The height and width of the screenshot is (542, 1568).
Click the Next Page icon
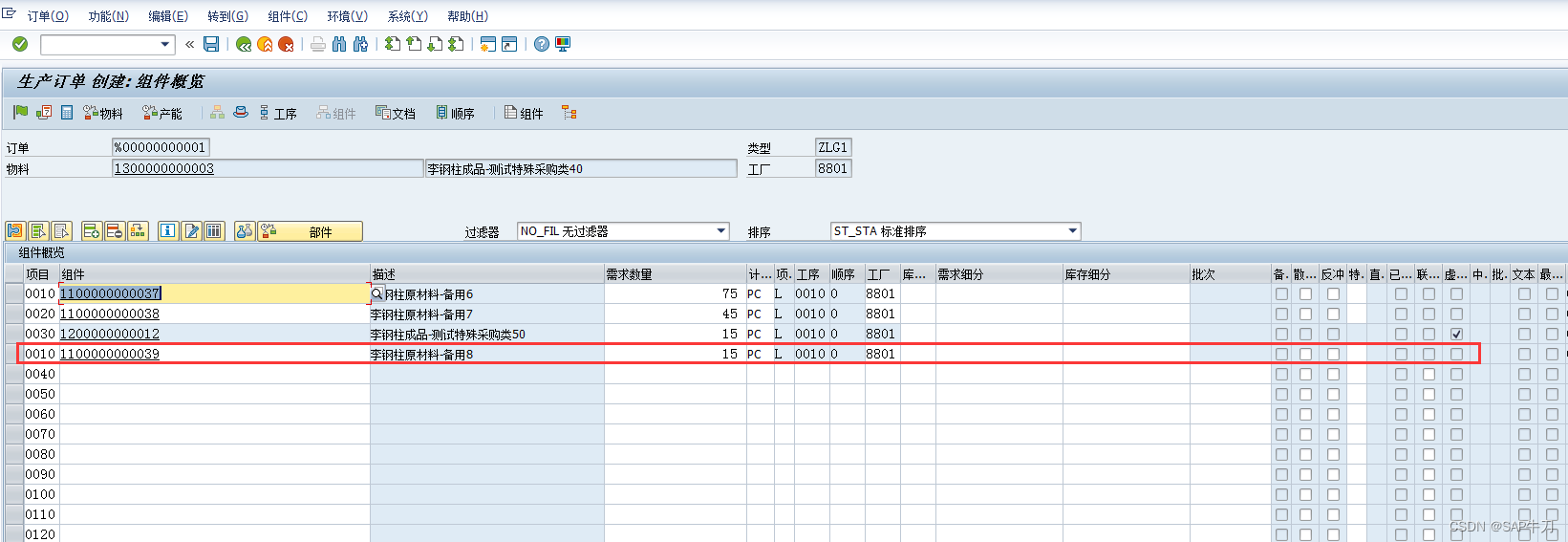coord(435,44)
